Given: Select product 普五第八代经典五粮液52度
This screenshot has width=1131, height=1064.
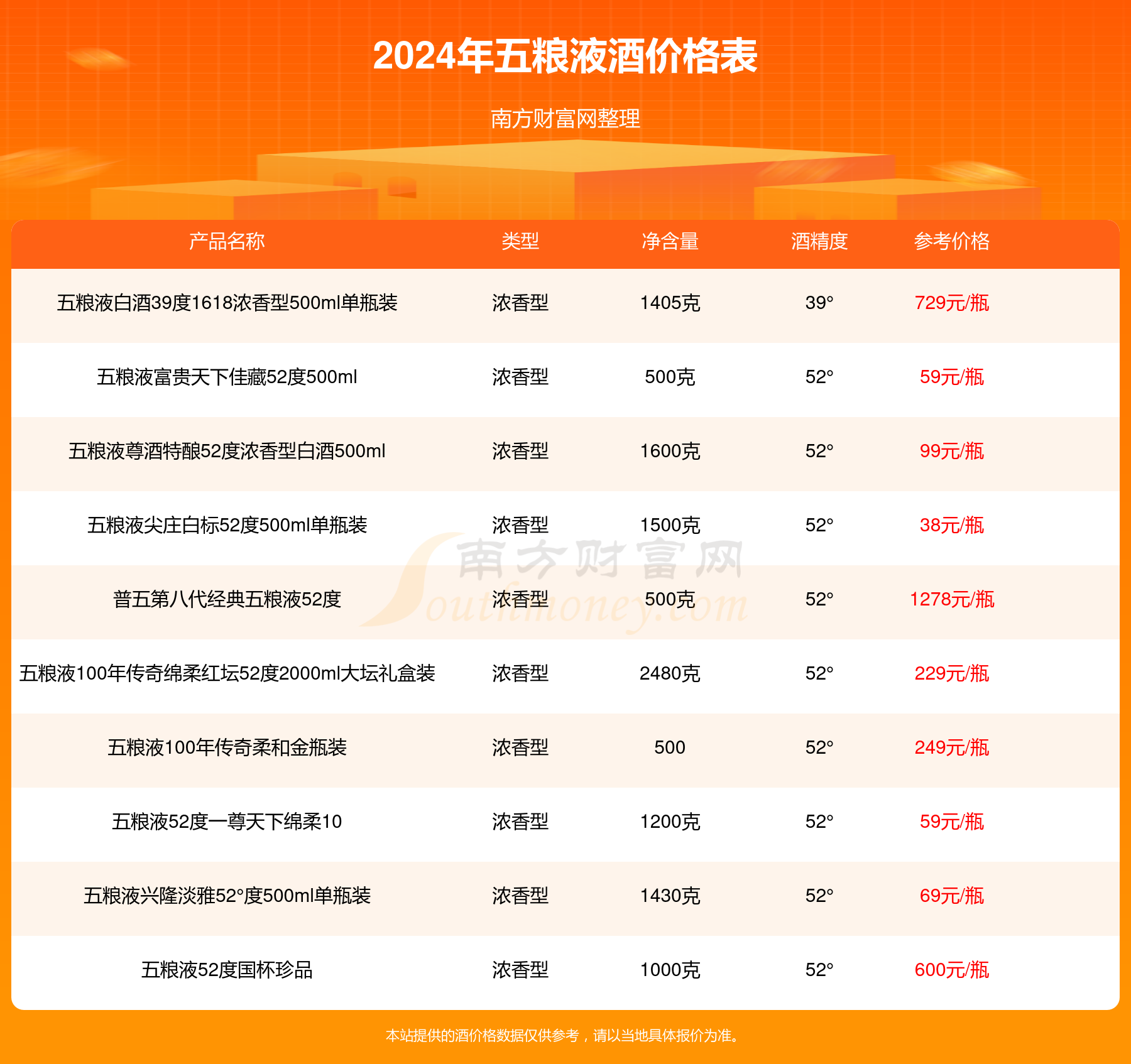Looking at the screenshot, I should click(227, 599).
